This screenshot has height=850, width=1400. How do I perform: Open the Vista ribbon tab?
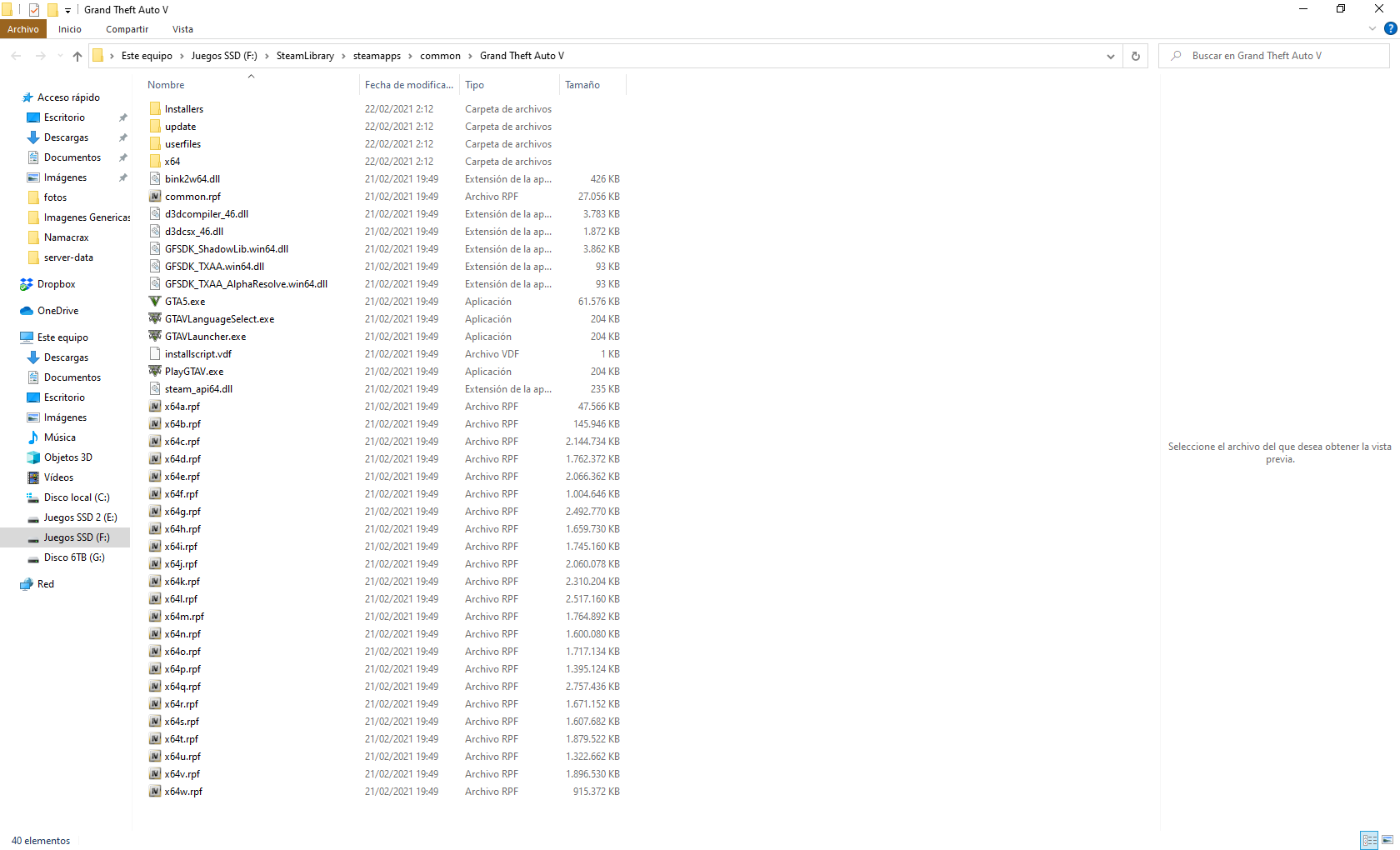click(x=182, y=29)
